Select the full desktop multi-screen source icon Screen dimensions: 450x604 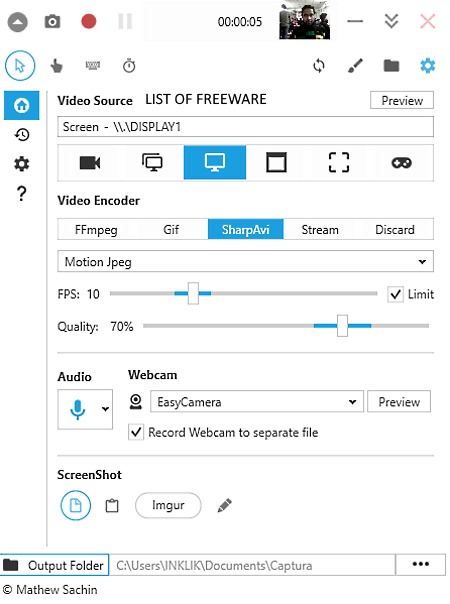point(152,163)
